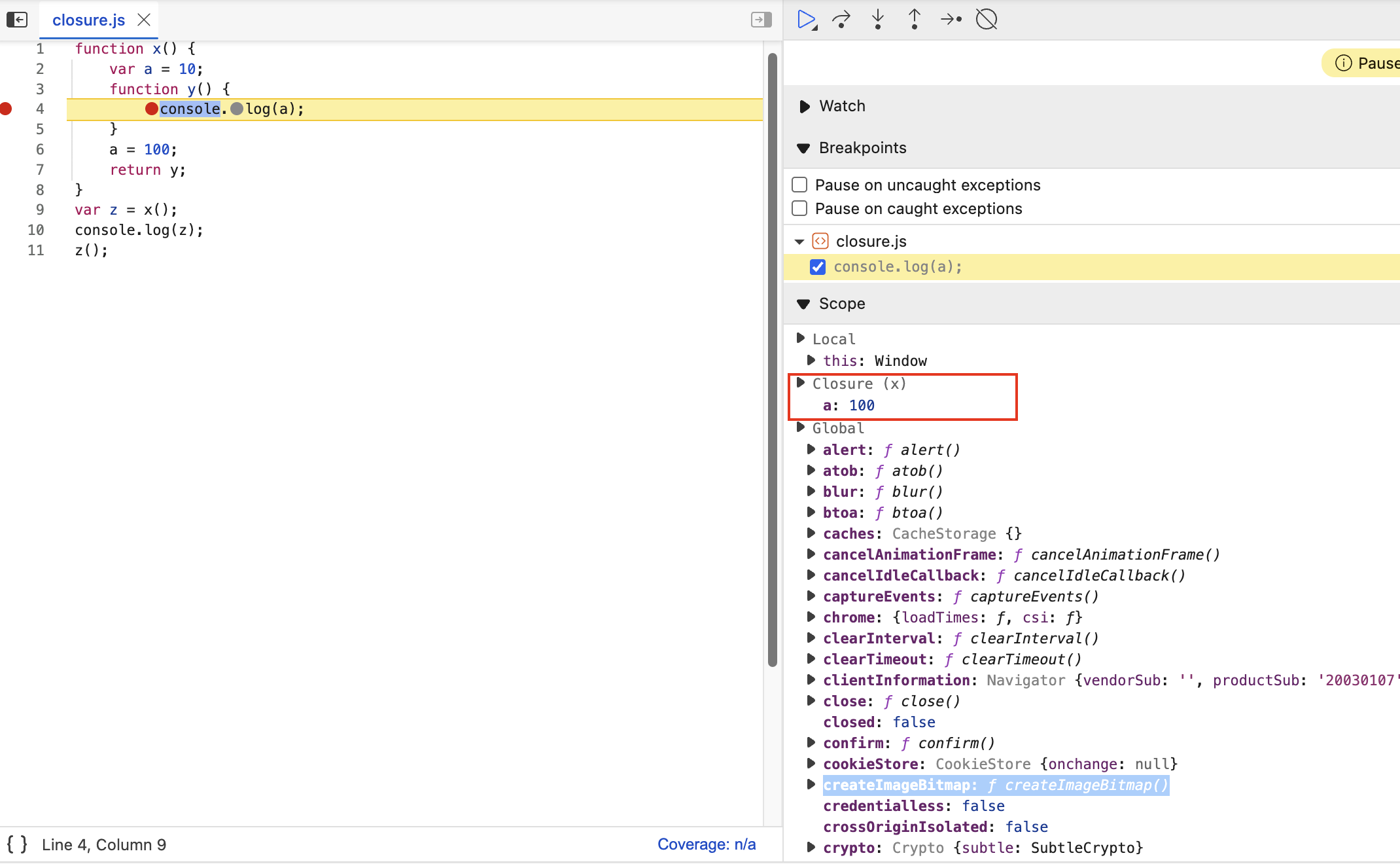1400x864 pixels.
Task: Expand cancelIdleCallback entry
Action: tap(811, 575)
